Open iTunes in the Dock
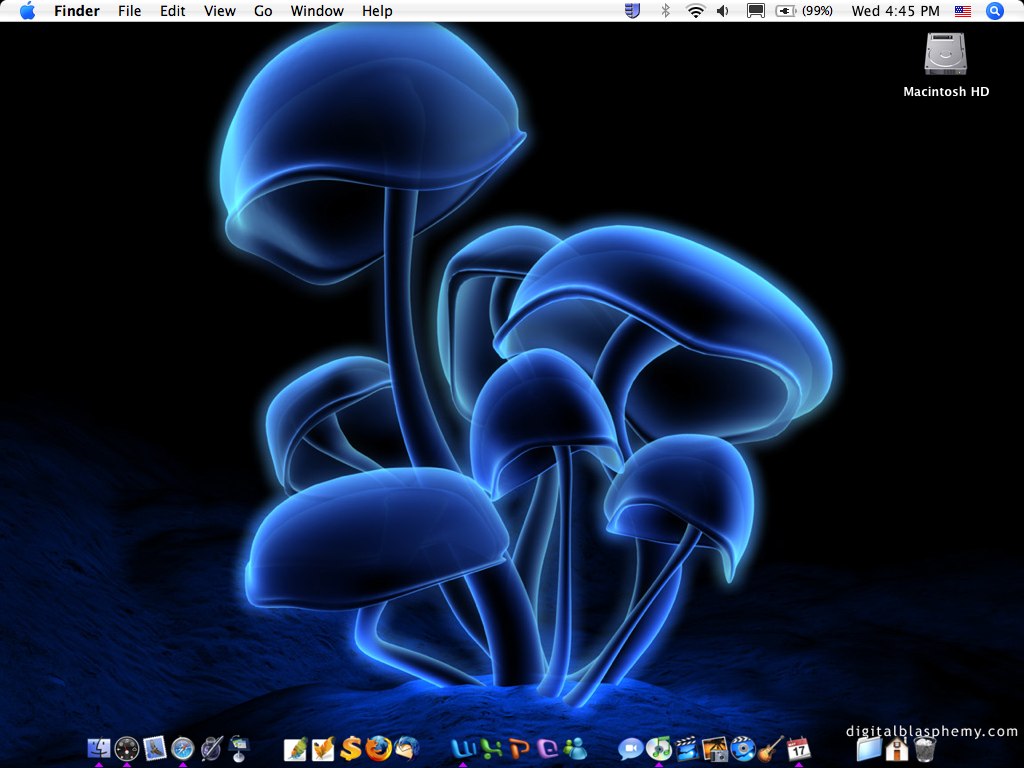This screenshot has height=768, width=1024. (x=658, y=748)
